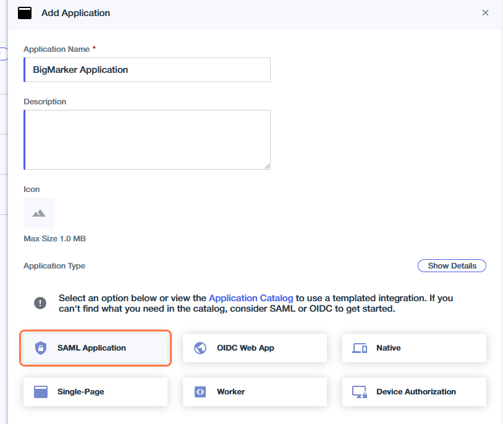The width and height of the screenshot is (503, 424).
Task: Select Device Authorization type
Action: click(414, 392)
